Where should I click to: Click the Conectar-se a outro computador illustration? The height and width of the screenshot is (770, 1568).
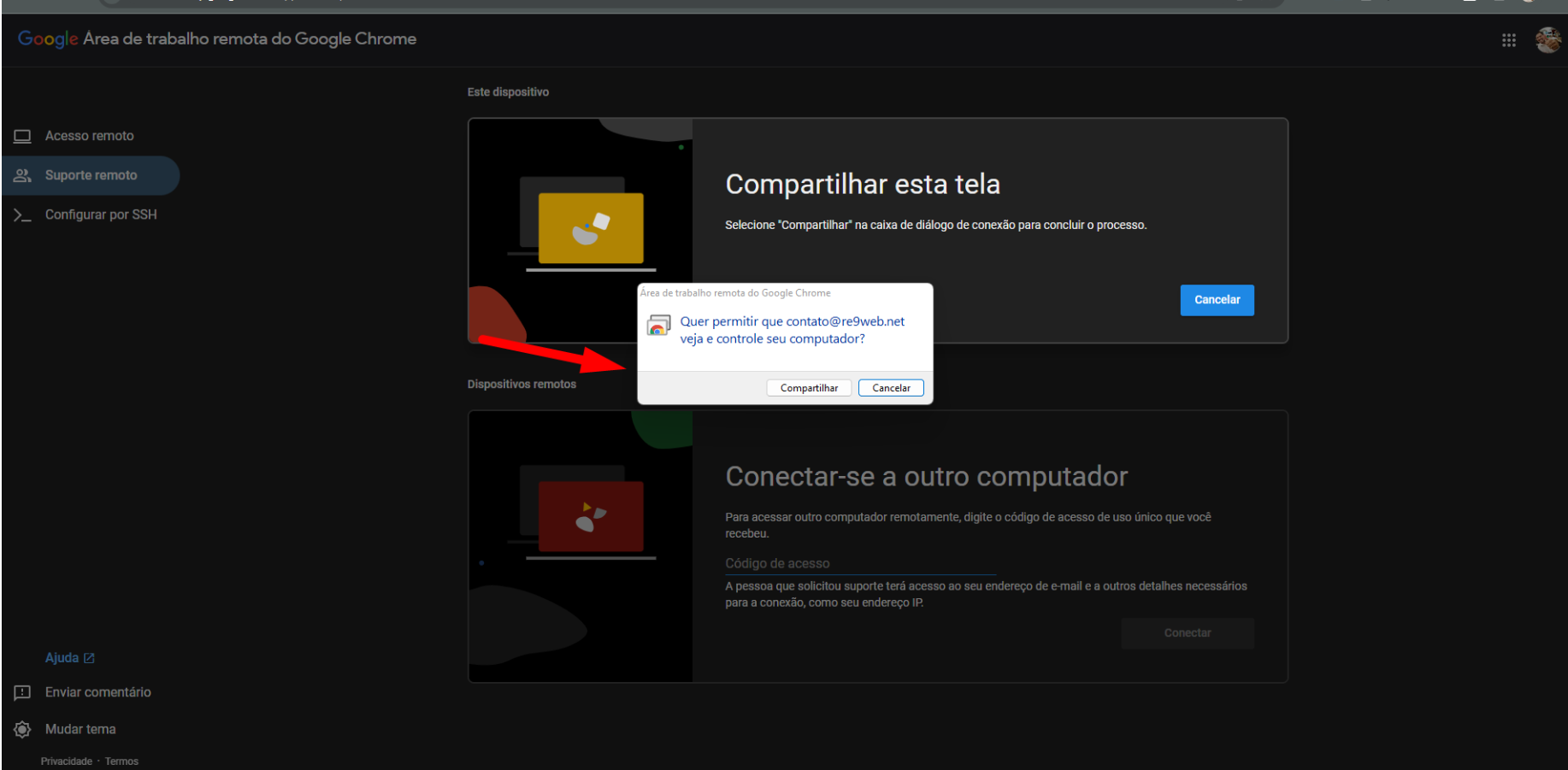coord(581,546)
